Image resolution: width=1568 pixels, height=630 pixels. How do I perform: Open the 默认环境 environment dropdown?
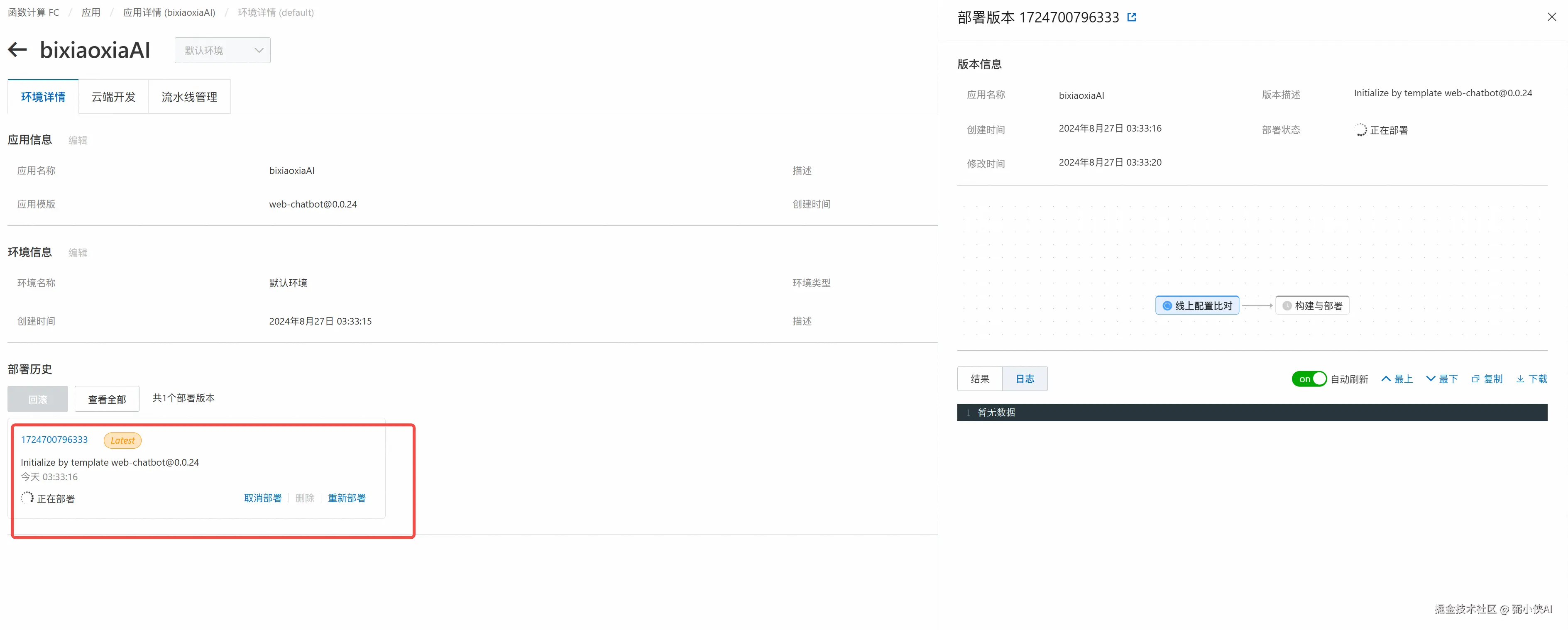click(222, 51)
